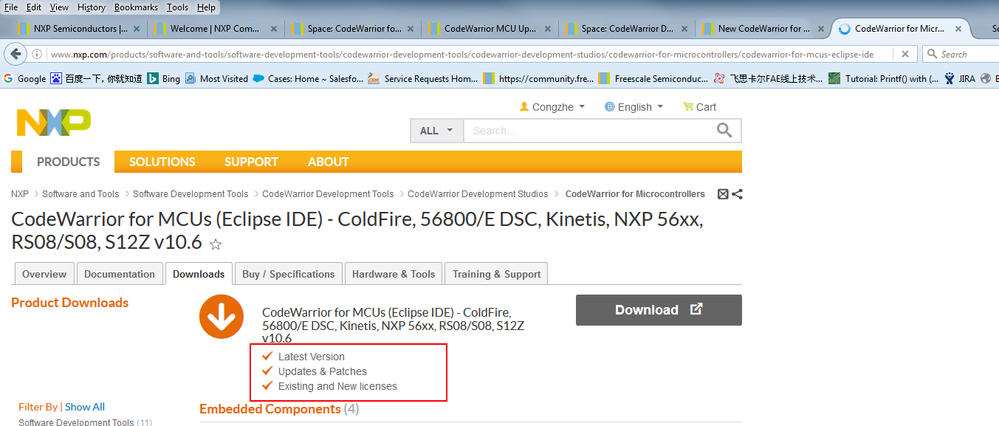Open the SUPPORT navigation menu
This screenshot has width=999, height=426.
pos(251,162)
